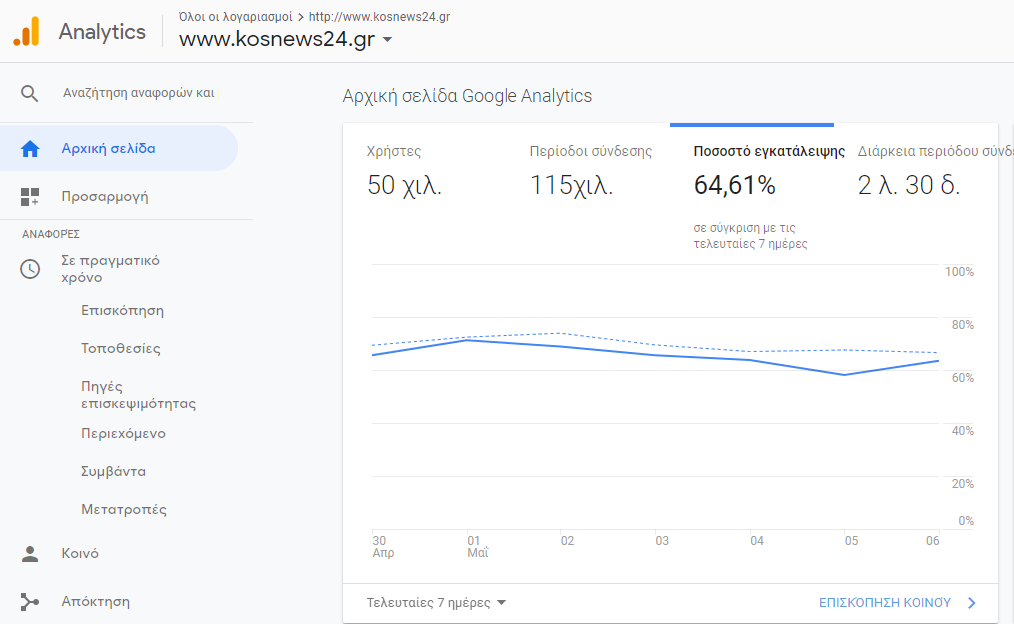
Task: Open the Τελευταίες 7 ημέρες date range dropdown
Action: pos(436,603)
